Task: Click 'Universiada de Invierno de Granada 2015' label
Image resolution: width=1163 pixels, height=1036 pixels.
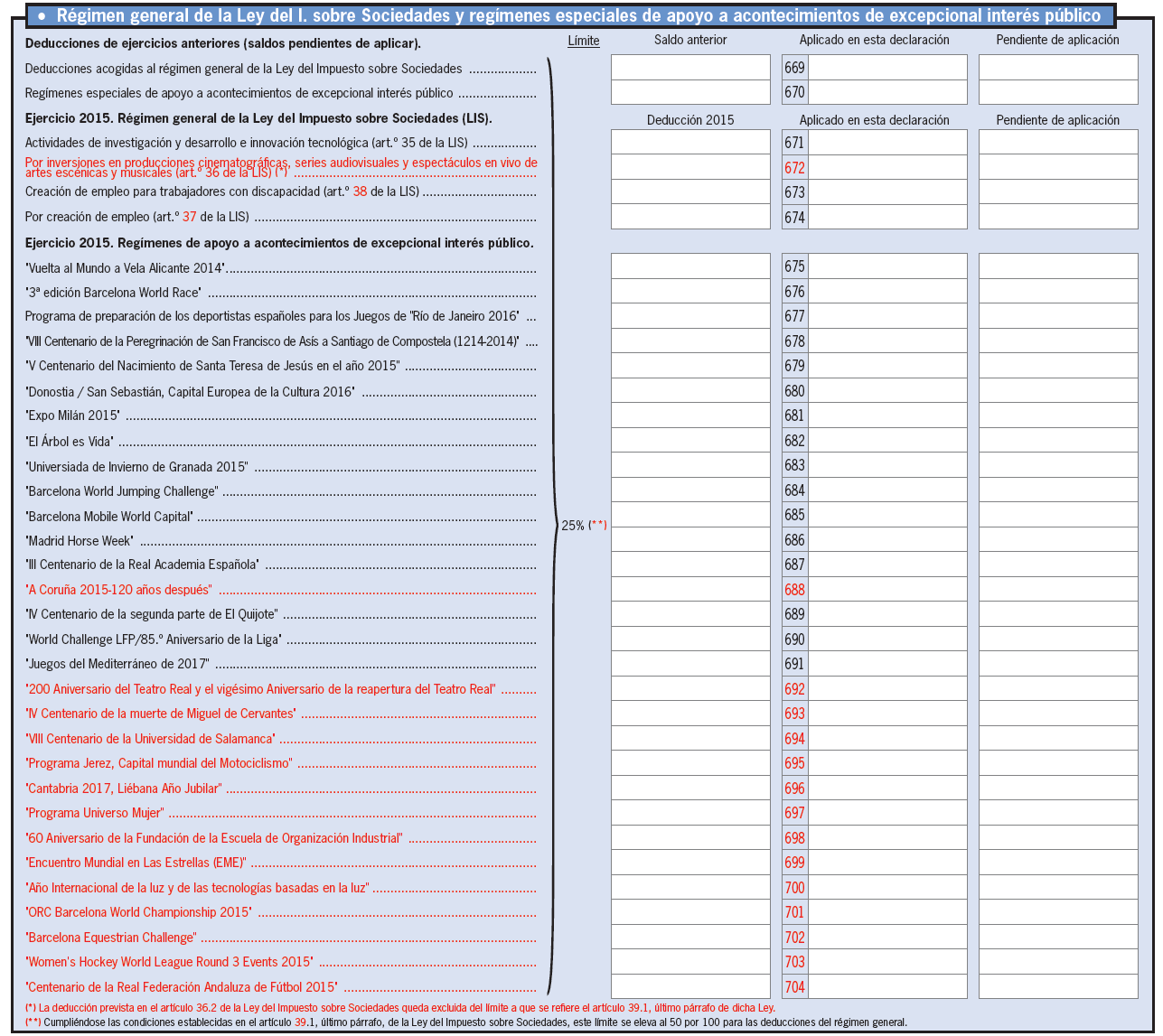Action: 136,467
